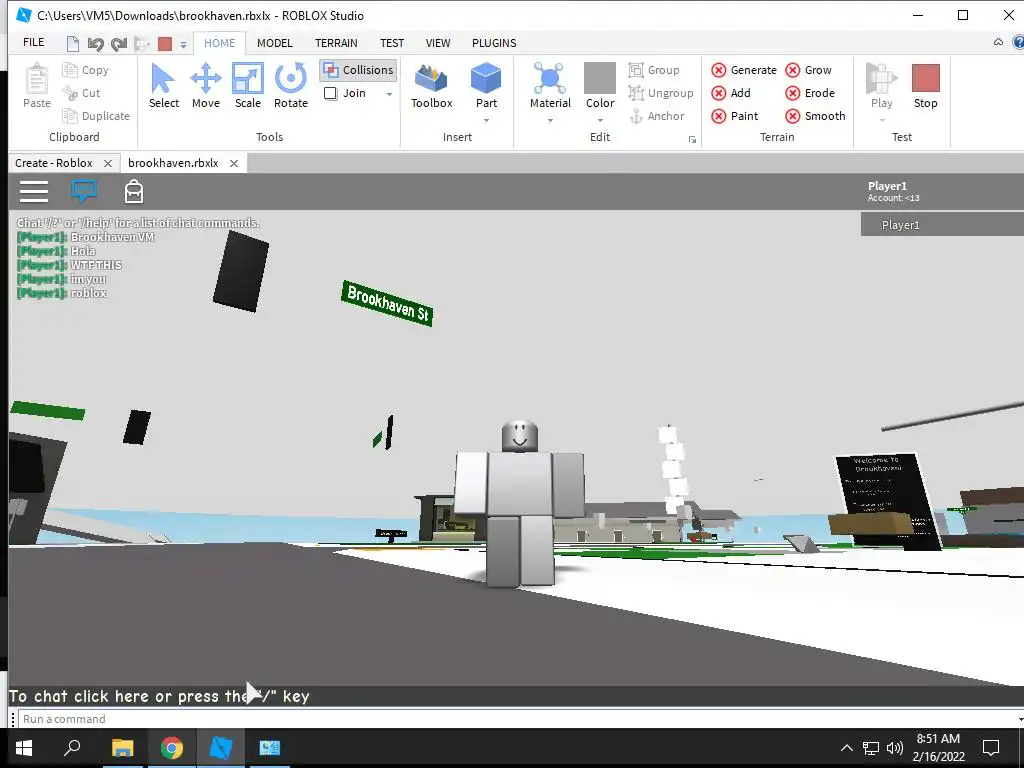Select the Select tool

(x=163, y=86)
